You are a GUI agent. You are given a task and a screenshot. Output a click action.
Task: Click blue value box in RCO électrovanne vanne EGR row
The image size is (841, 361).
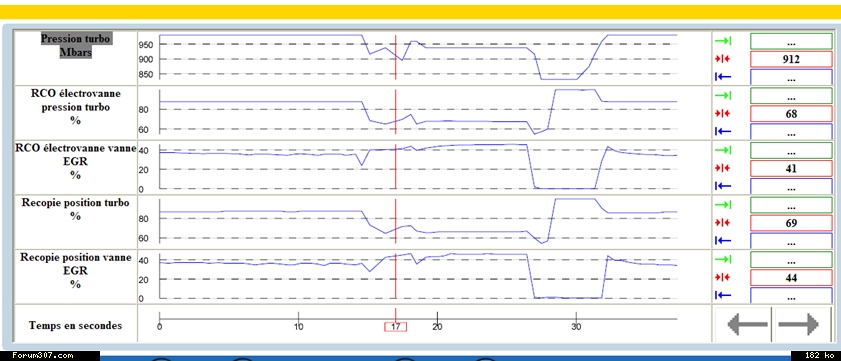click(791, 186)
